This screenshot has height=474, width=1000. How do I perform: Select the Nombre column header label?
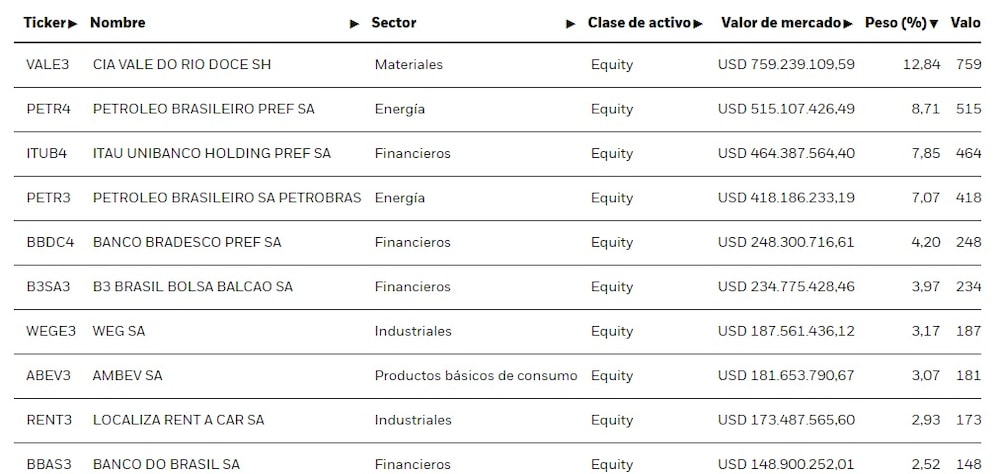[x=117, y=22]
